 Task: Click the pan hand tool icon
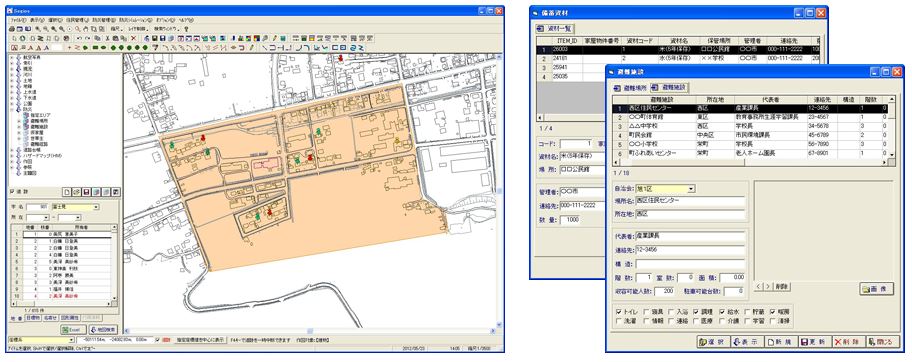[86, 29]
